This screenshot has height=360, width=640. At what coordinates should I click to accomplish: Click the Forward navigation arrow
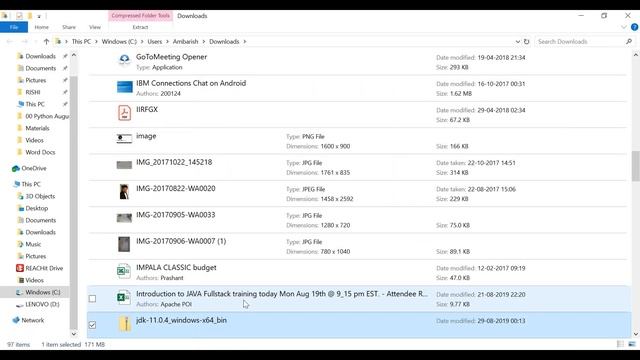24,42
